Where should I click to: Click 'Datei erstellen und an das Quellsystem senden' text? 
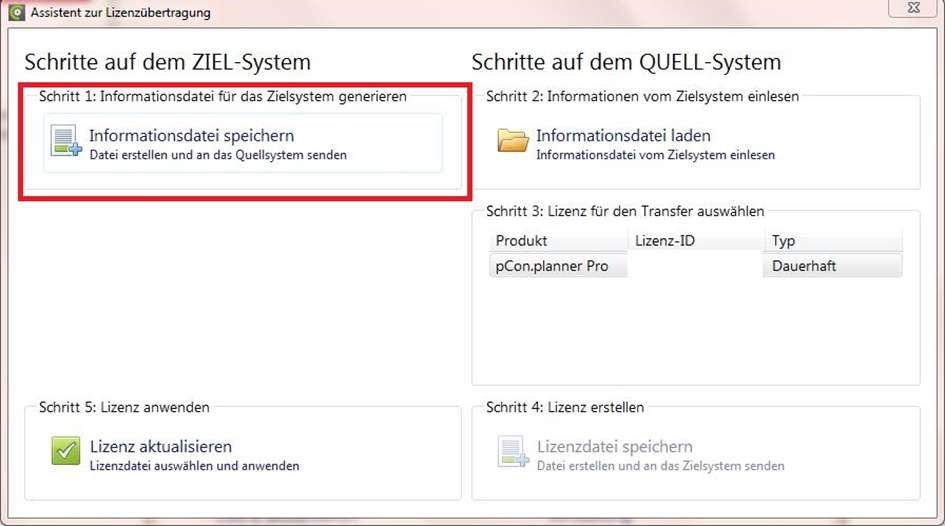coord(218,155)
